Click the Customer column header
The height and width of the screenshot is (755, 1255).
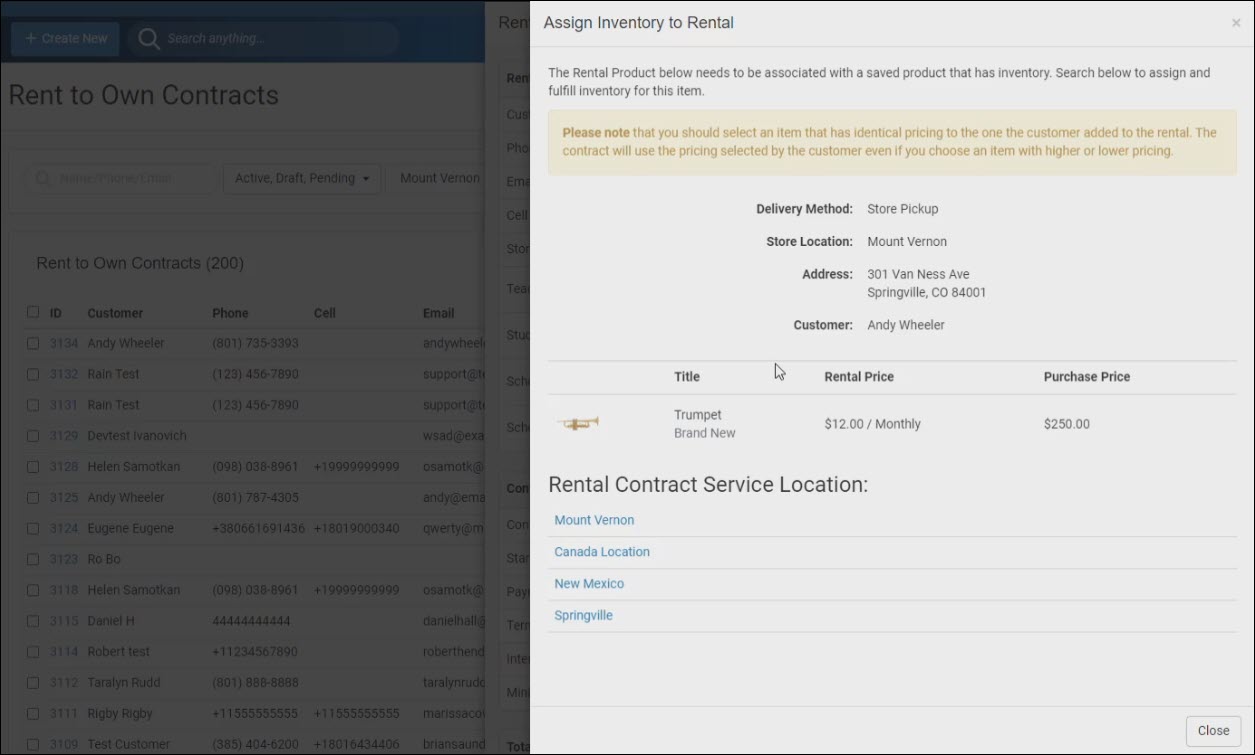(x=115, y=313)
